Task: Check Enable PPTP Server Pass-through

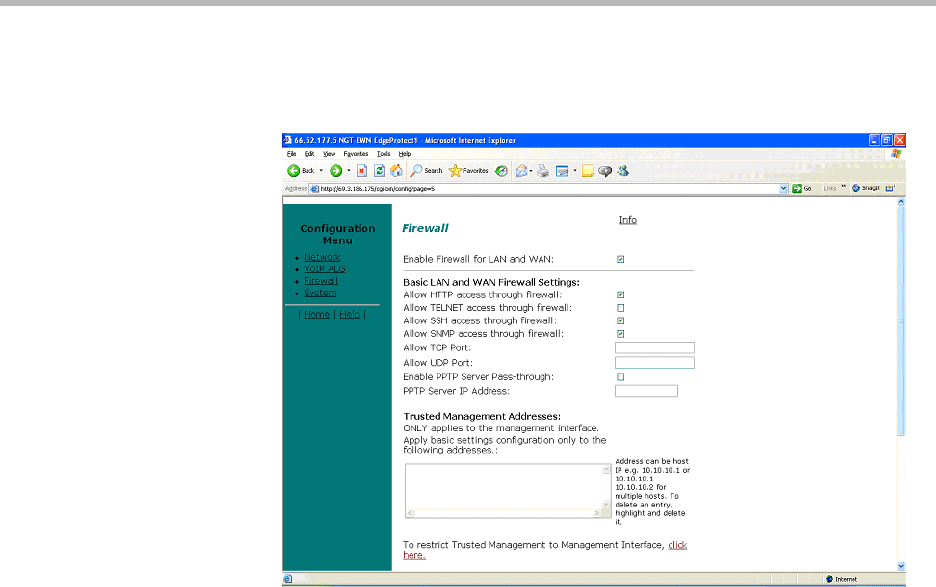Action: 621,377
